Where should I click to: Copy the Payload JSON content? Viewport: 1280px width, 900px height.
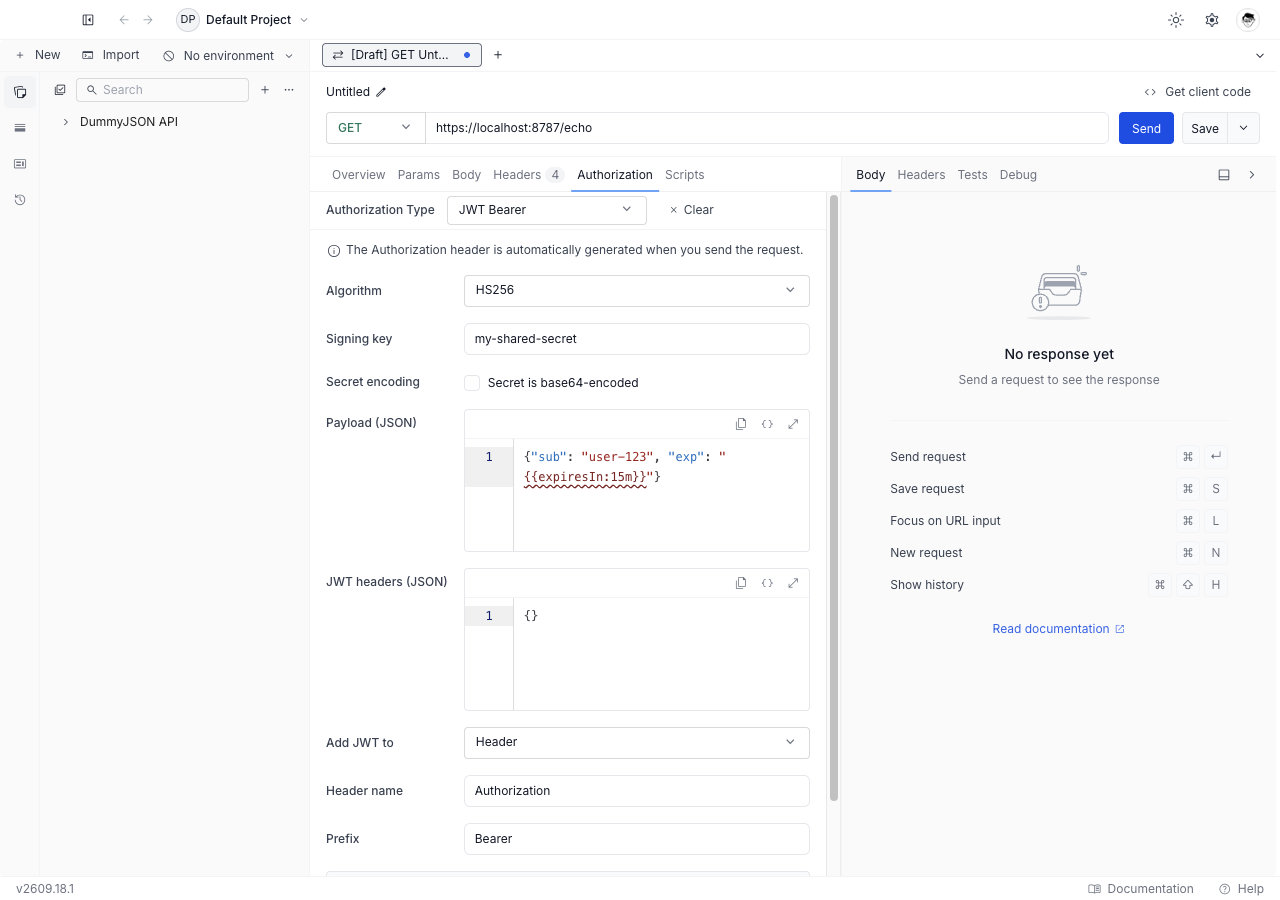[x=741, y=424]
